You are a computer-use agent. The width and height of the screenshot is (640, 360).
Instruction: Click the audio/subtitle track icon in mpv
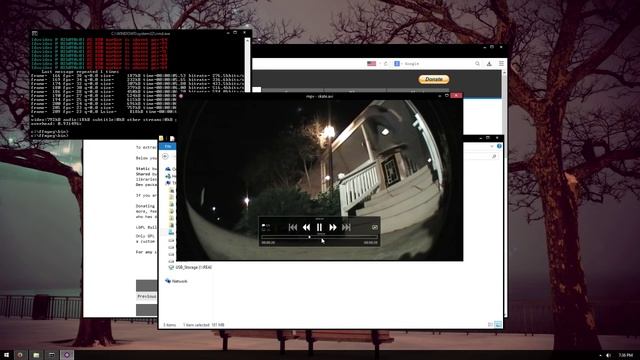(x=265, y=227)
